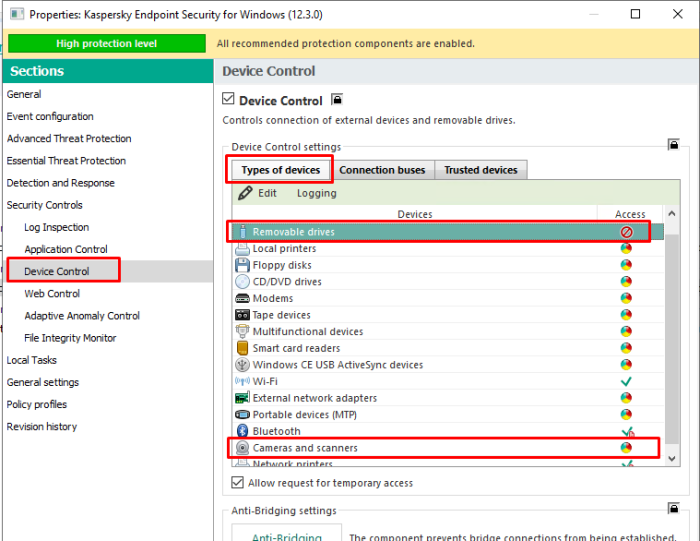Click the Bluetooth access status icon
The image size is (700, 541).
click(628, 432)
